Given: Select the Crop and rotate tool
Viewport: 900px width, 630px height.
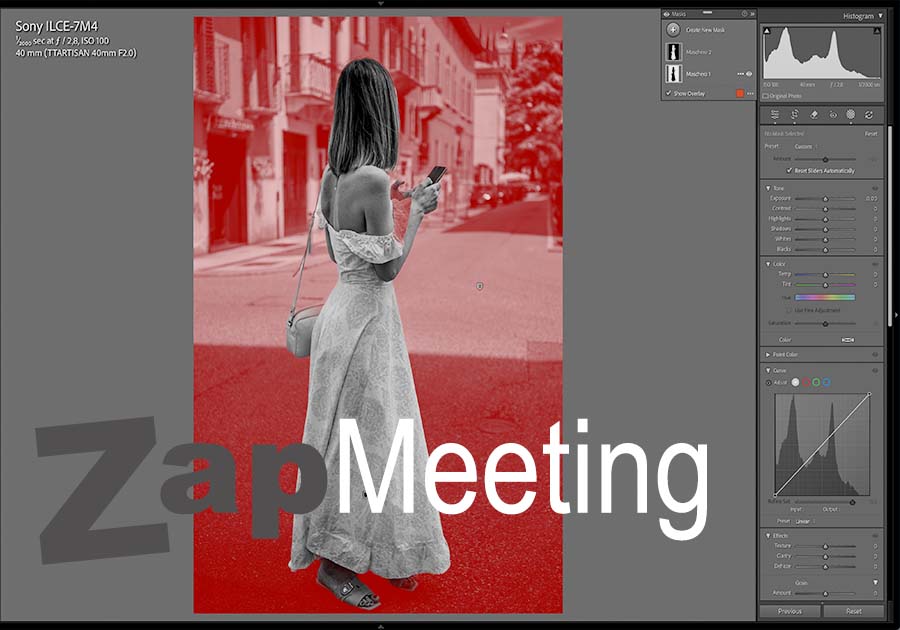Looking at the screenshot, I should (x=794, y=115).
